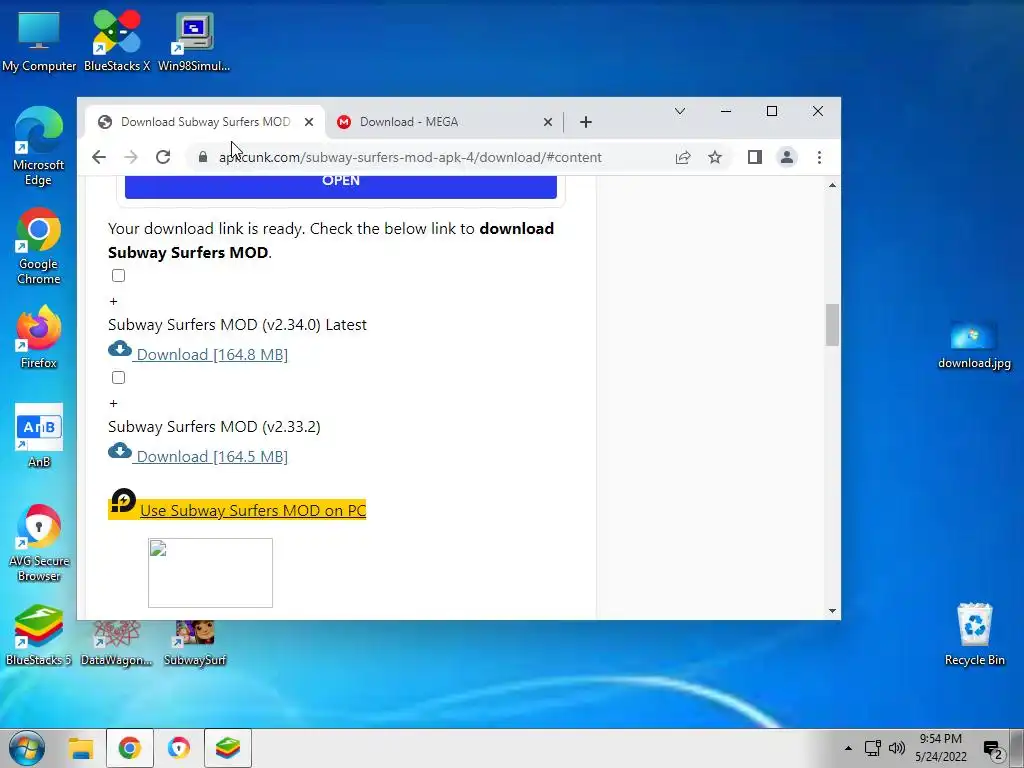Select the BlueStacks 5 desktop shortcut
Image resolution: width=1024 pixels, height=768 pixels.
pyautogui.click(x=39, y=635)
